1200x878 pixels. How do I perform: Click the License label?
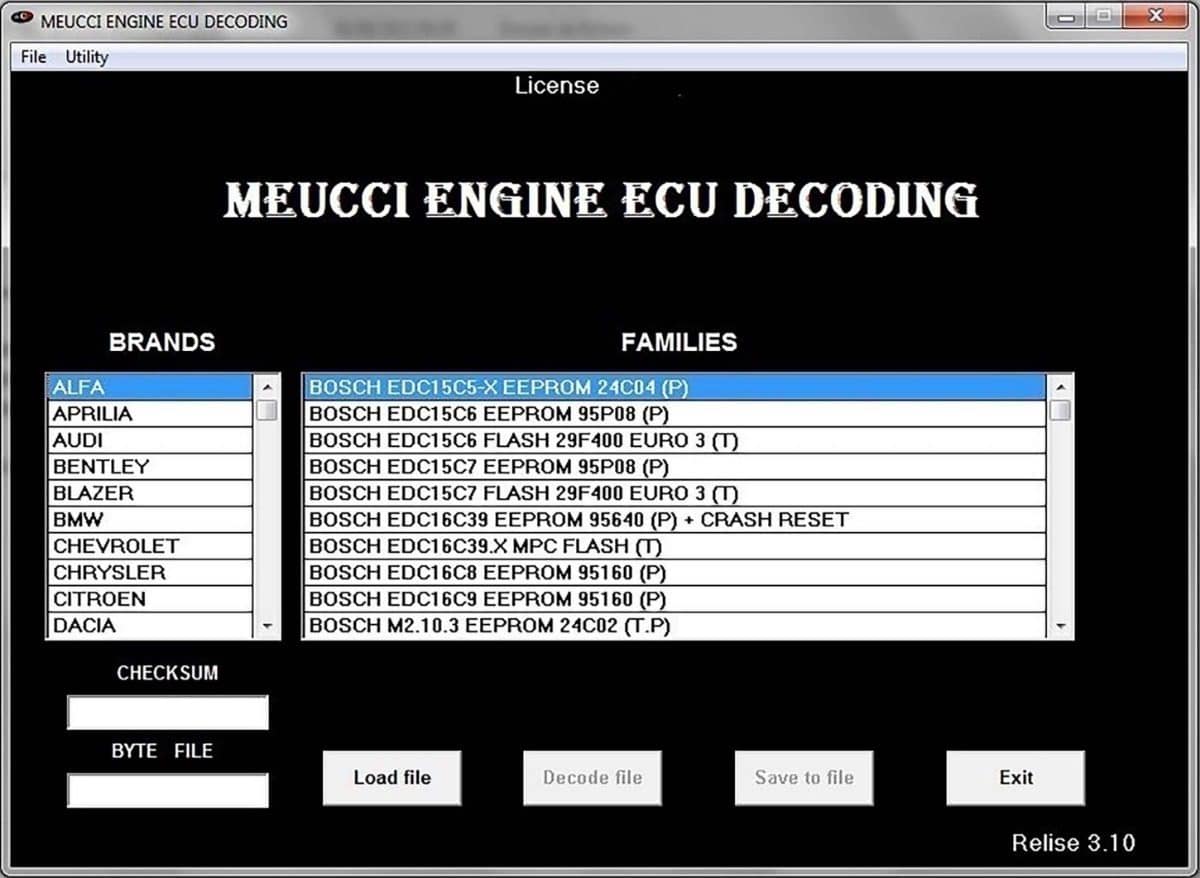pos(557,86)
